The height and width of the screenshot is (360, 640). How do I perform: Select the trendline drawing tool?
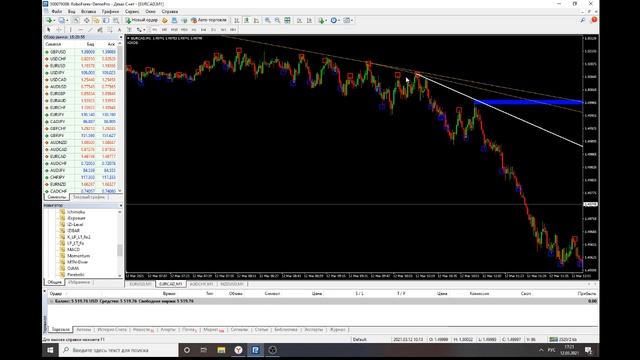click(x=90, y=30)
